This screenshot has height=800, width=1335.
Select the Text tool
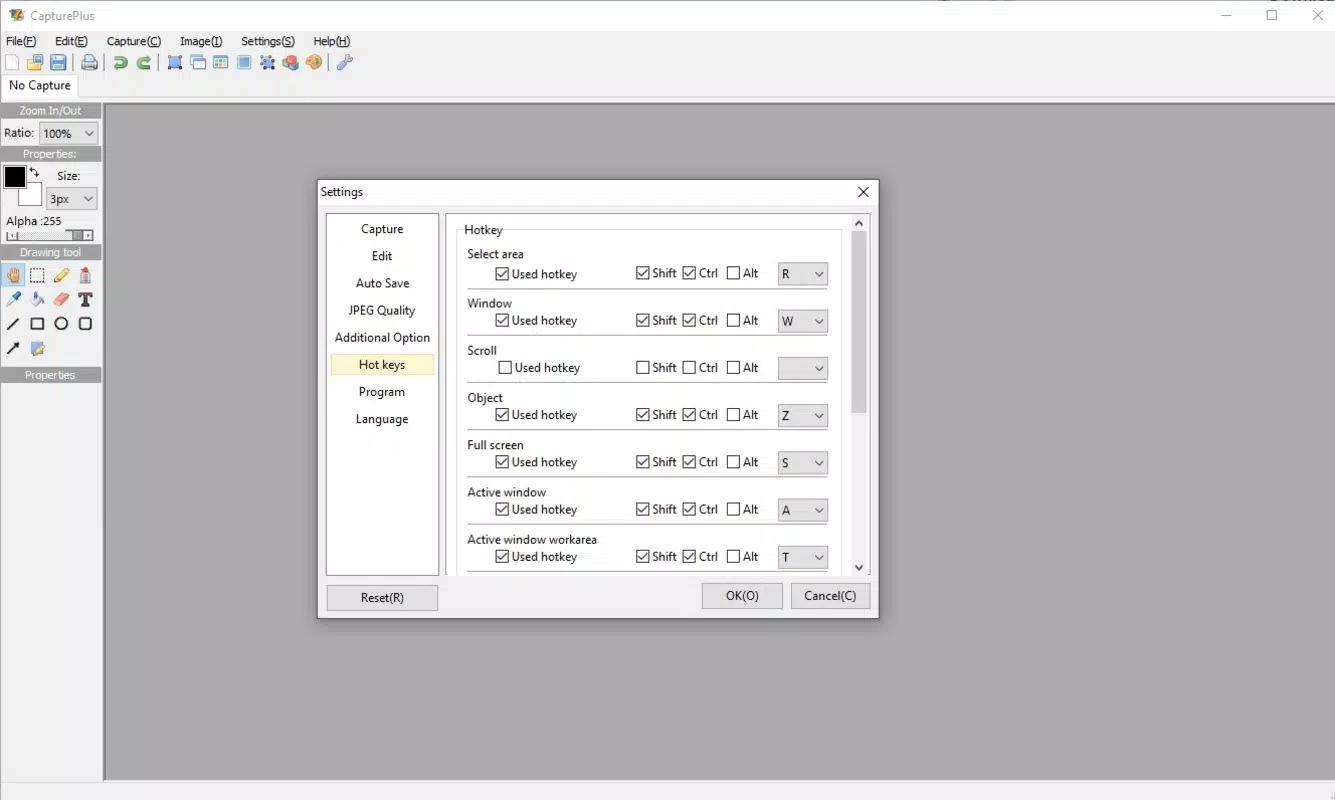point(85,299)
